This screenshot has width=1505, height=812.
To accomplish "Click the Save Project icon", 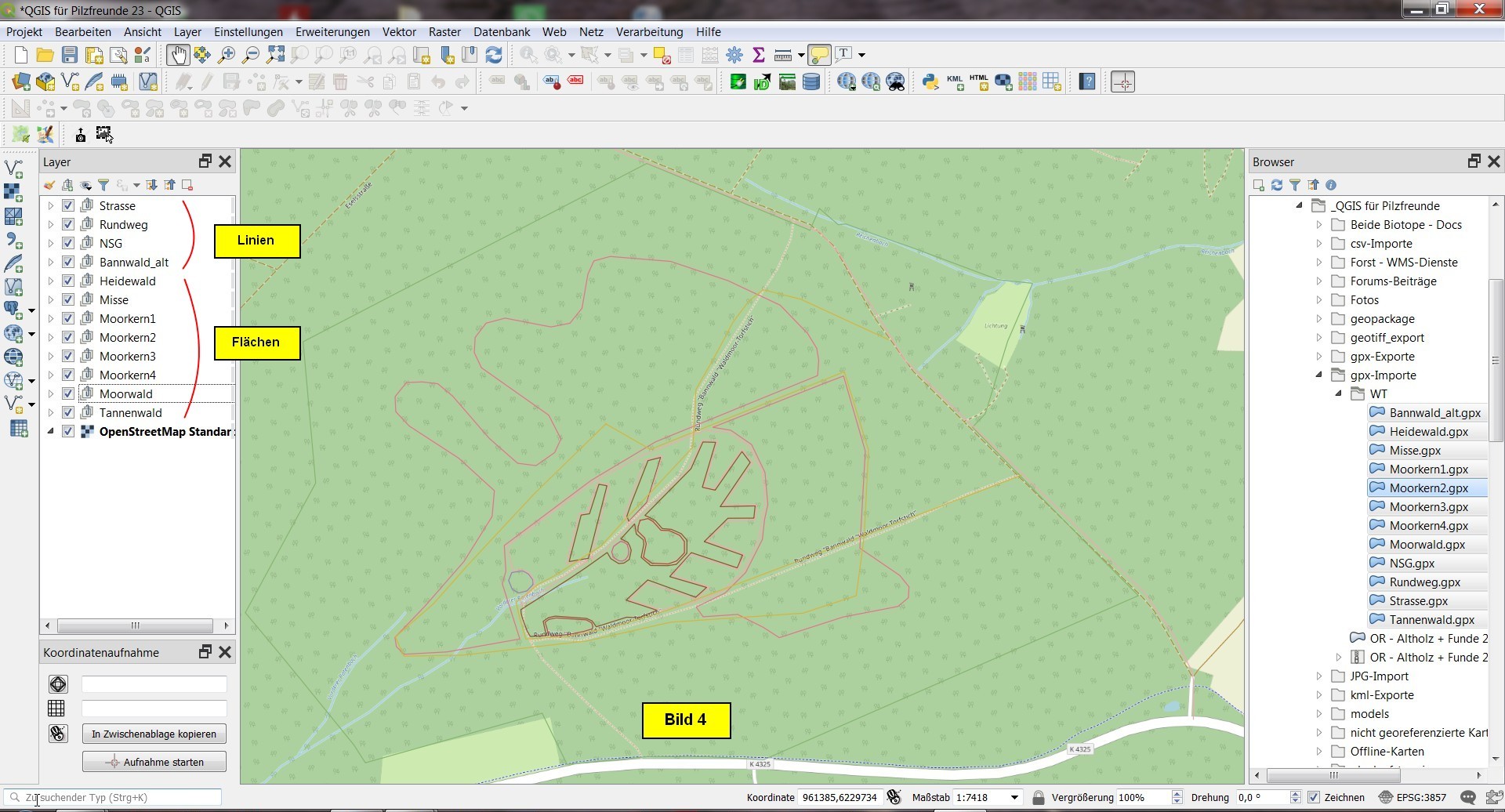I will (70, 55).
